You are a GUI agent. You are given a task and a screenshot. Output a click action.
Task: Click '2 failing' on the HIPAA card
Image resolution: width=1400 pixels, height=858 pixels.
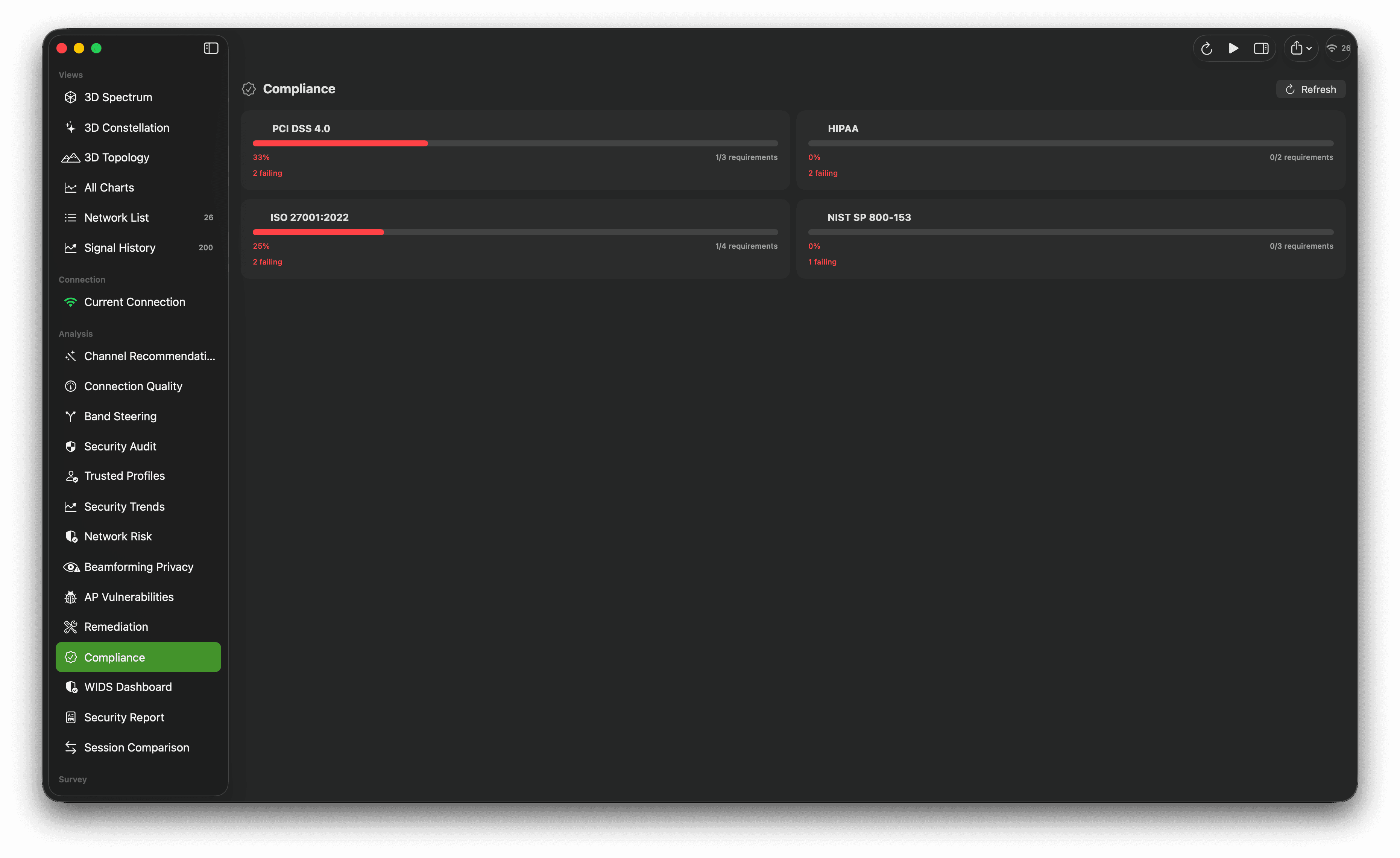point(823,173)
